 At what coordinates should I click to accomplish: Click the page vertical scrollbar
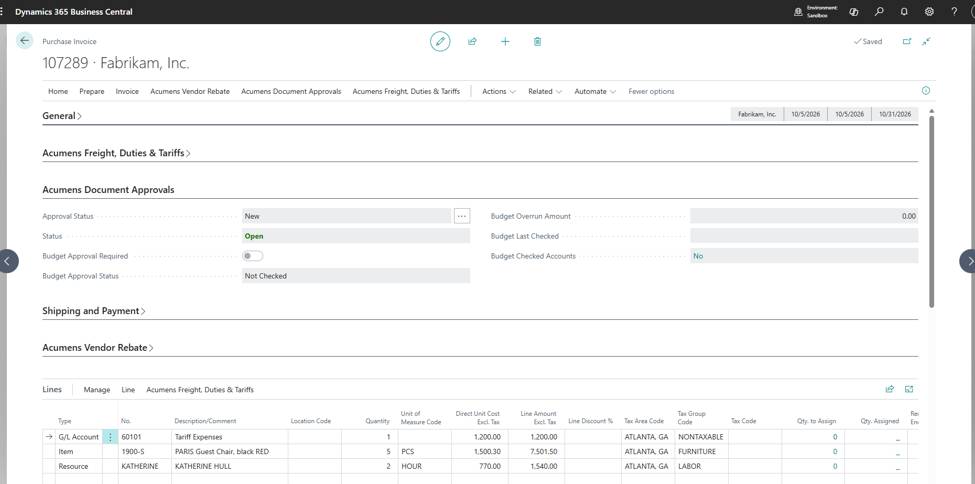point(931,211)
